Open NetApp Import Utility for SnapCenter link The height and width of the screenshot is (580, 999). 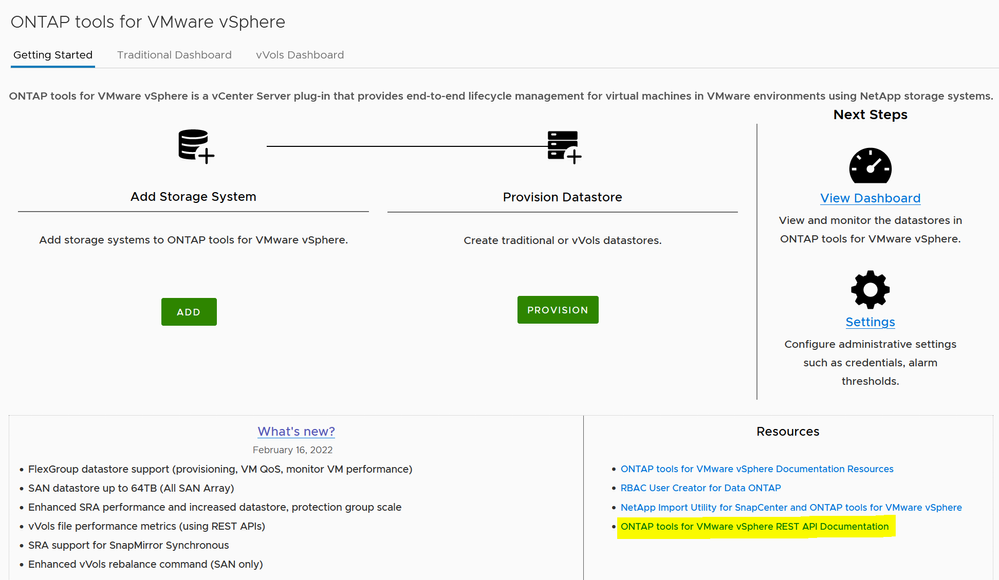[x=791, y=507]
